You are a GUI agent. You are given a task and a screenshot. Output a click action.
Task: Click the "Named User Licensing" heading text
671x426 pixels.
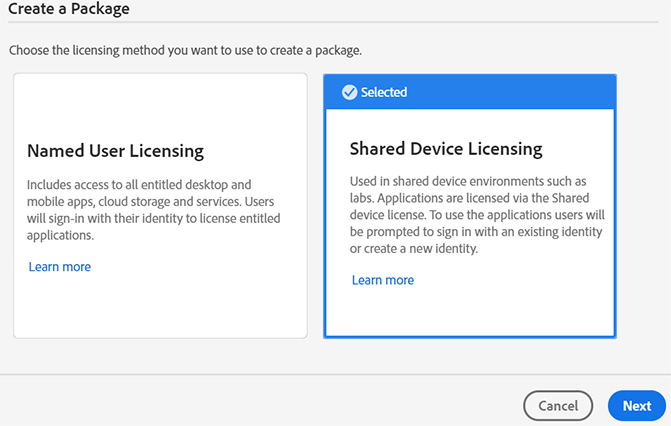click(x=116, y=152)
